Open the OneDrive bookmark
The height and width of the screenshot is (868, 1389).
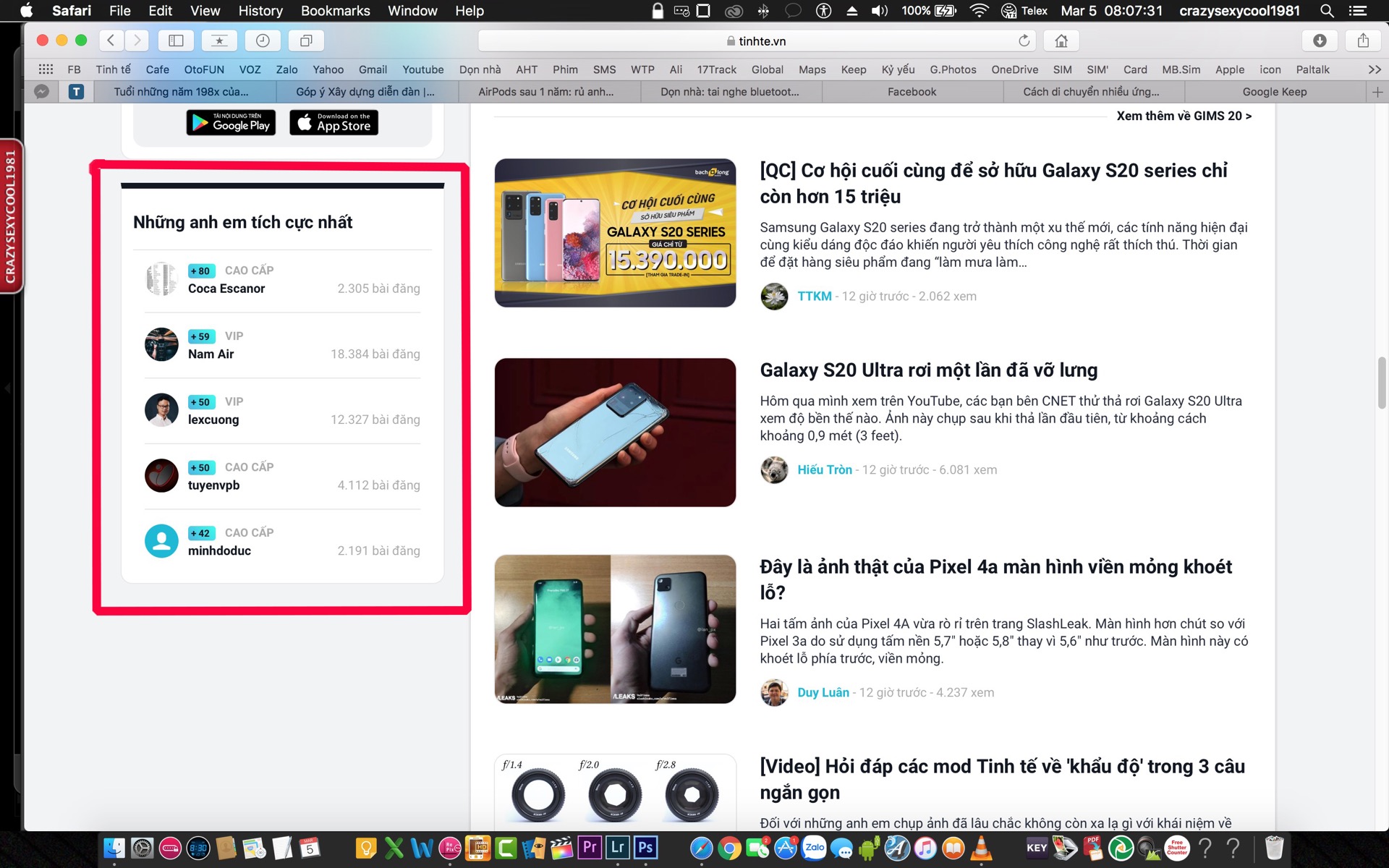[1015, 69]
